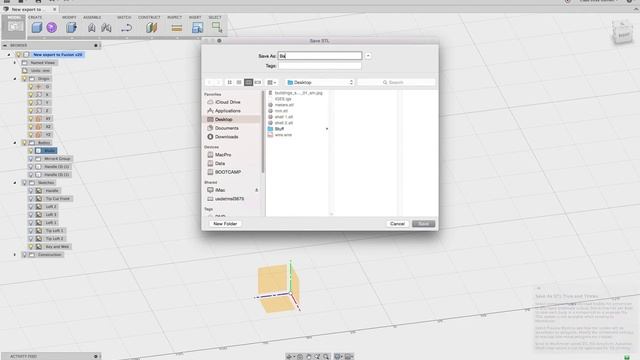Eject iMac in the sidebar

pos(257,190)
